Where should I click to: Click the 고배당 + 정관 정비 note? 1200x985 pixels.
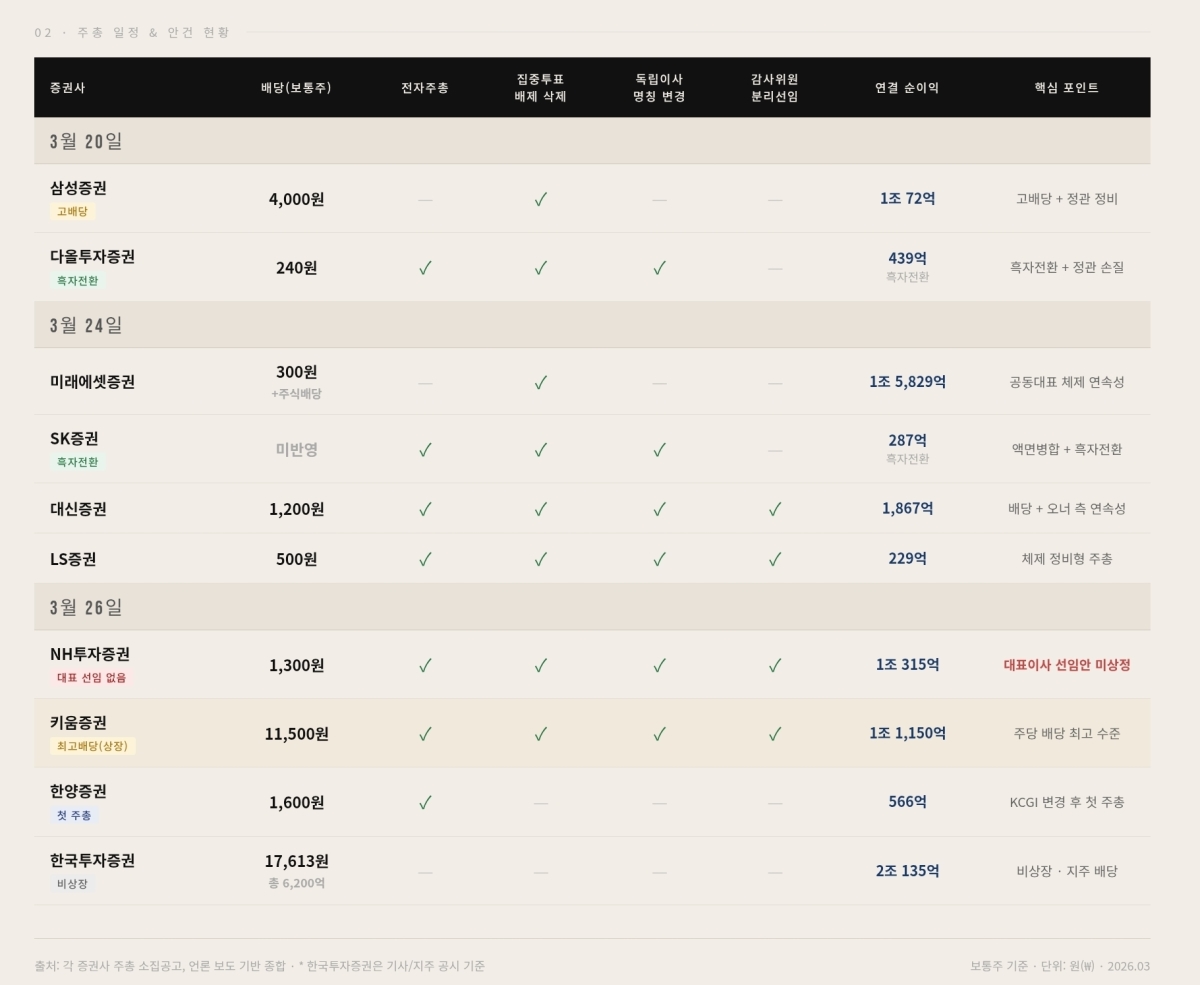1067,199
